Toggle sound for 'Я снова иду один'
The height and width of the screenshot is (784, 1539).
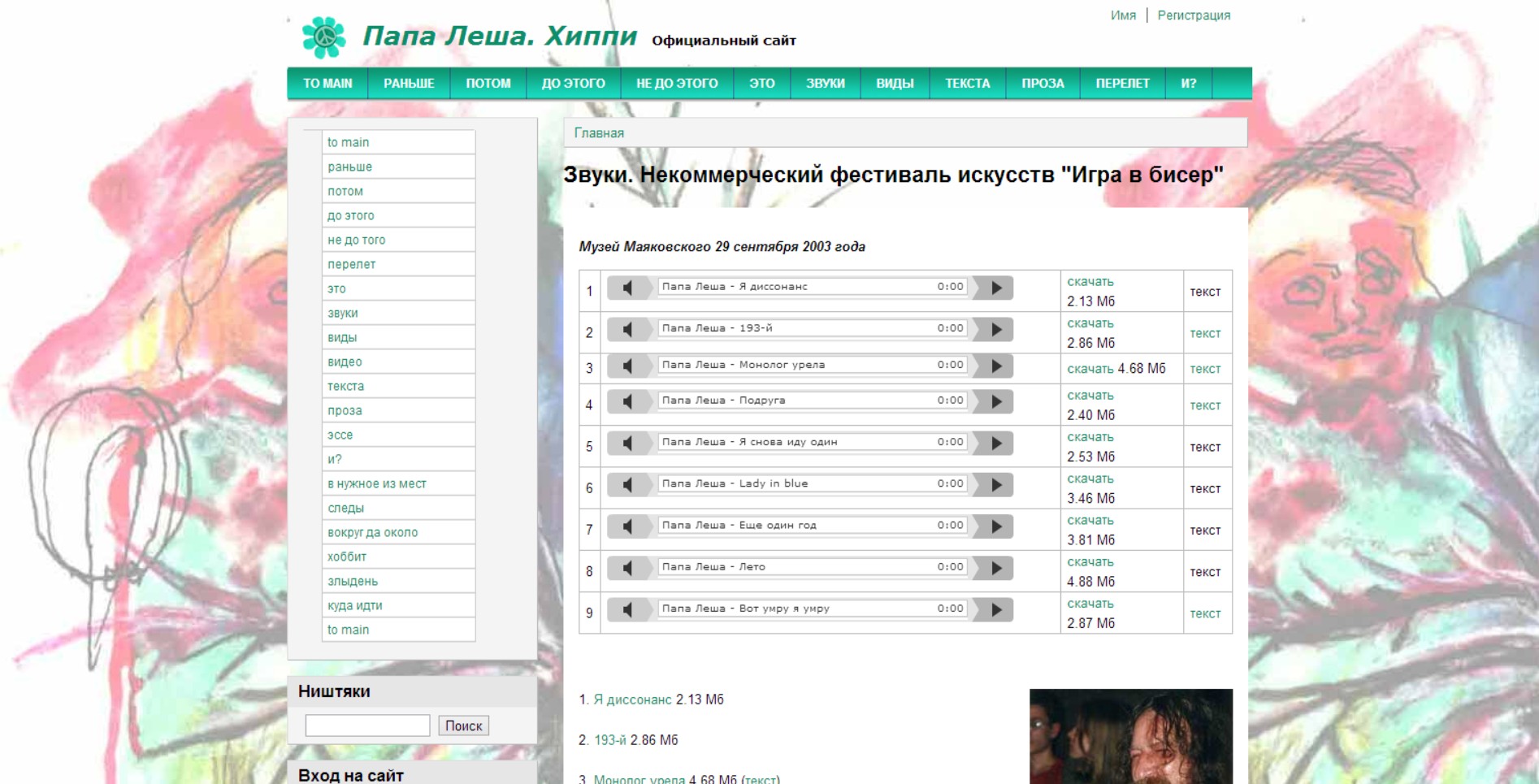pos(628,443)
